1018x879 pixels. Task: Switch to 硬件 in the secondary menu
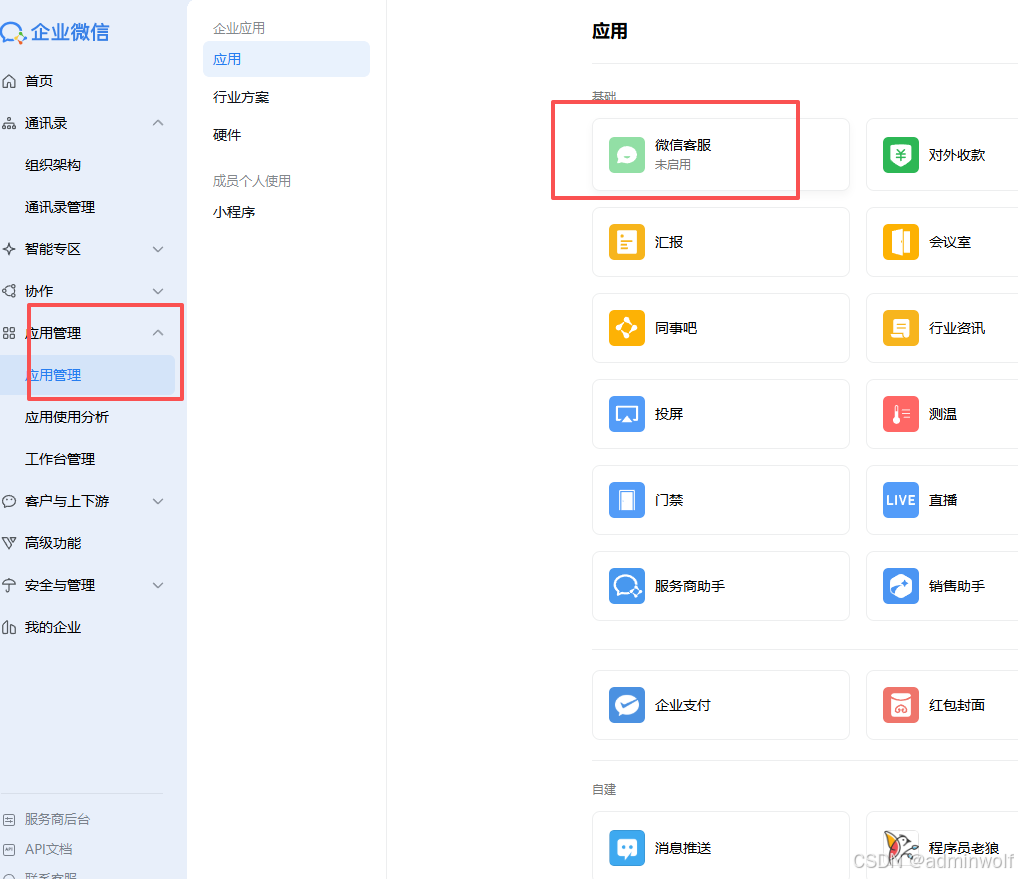[x=227, y=135]
